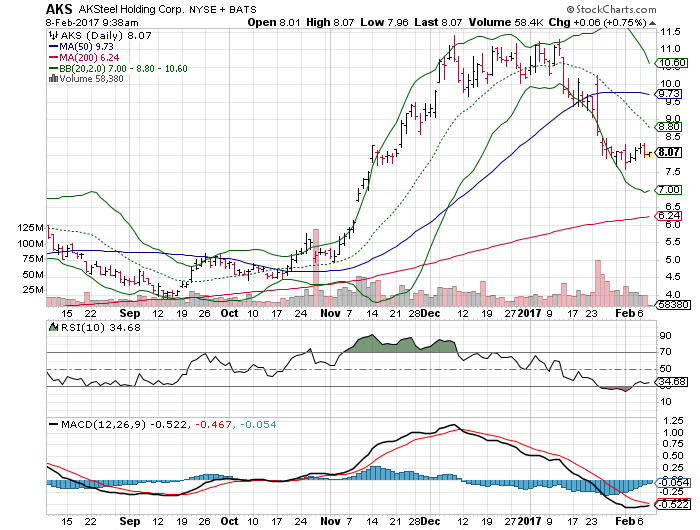
Task: Click the Last 8.07 quote value
Action: [438, 22]
